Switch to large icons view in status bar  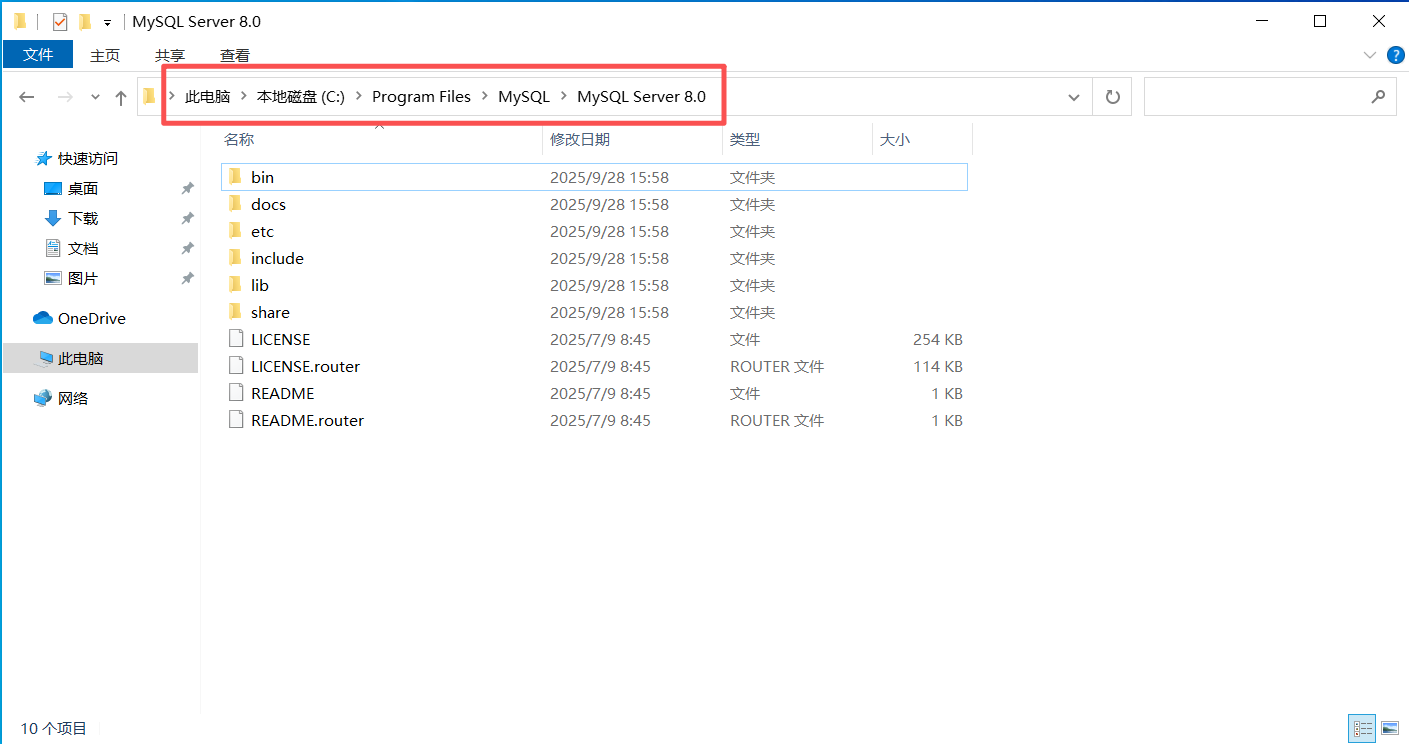pos(1389,728)
